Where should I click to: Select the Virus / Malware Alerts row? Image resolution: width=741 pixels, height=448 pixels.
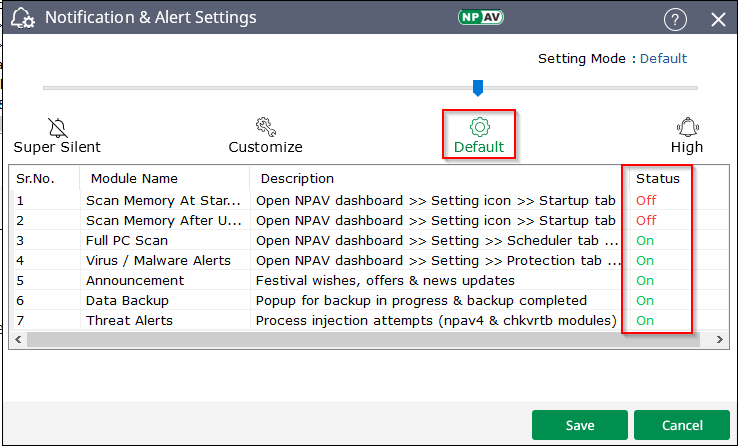[x=158, y=260]
